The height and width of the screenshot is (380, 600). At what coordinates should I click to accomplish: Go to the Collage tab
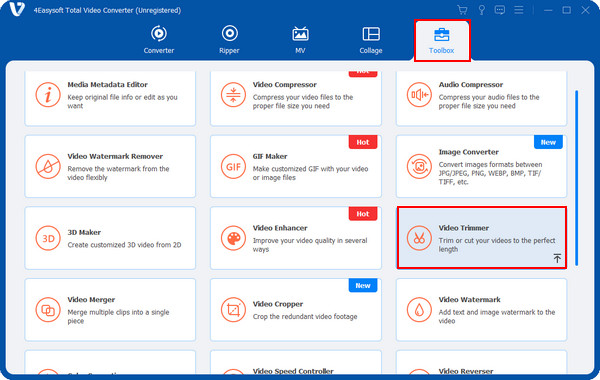[x=370, y=39]
